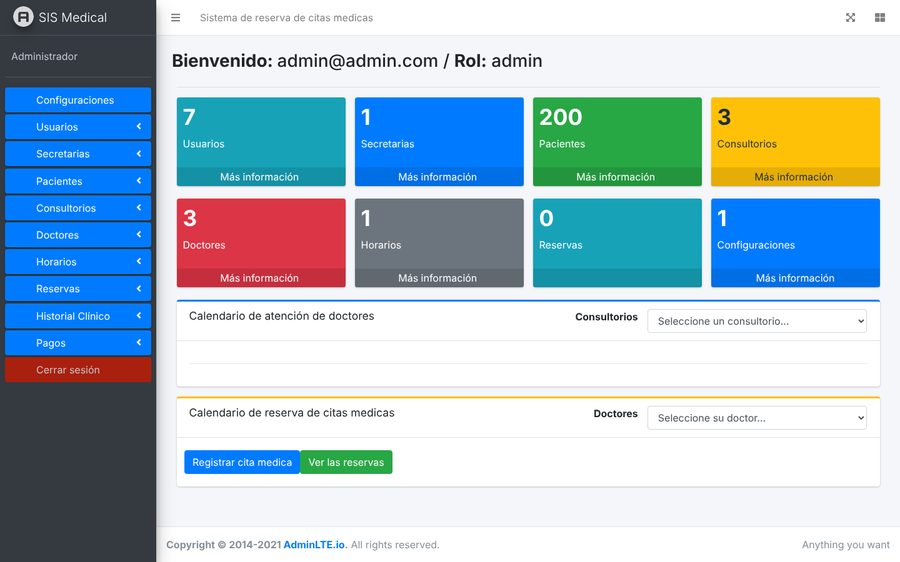Expand the Secretarias chevron arrow
This screenshot has height=562, width=900.
139,153
